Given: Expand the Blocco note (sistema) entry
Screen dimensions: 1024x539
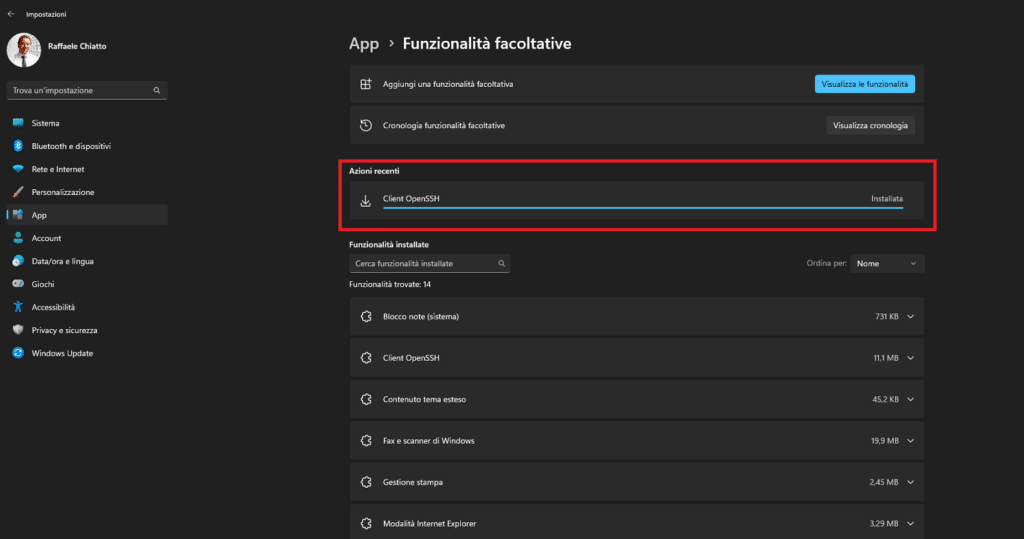Looking at the screenshot, I should click(x=910, y=316).
